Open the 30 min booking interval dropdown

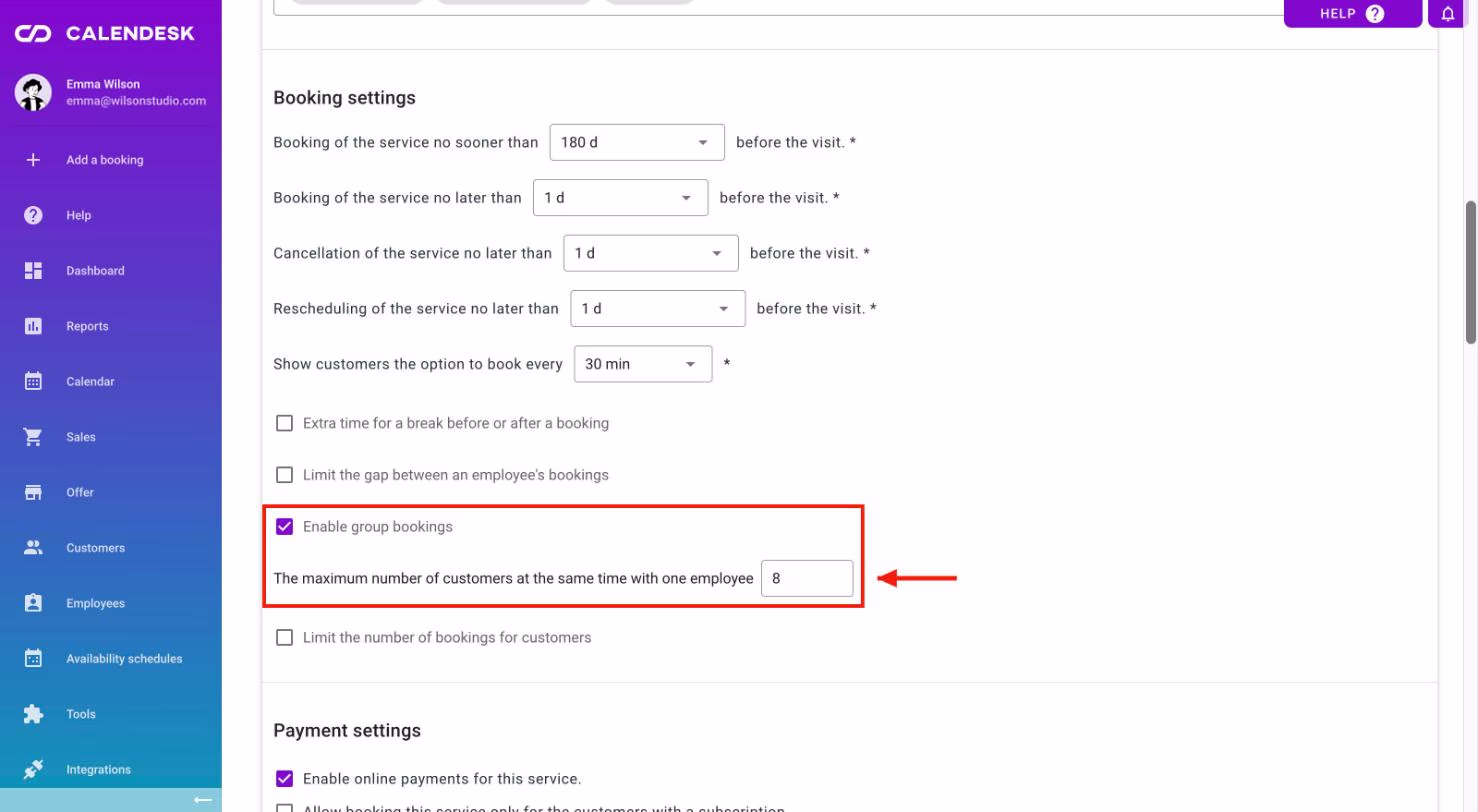pos(643,364)
